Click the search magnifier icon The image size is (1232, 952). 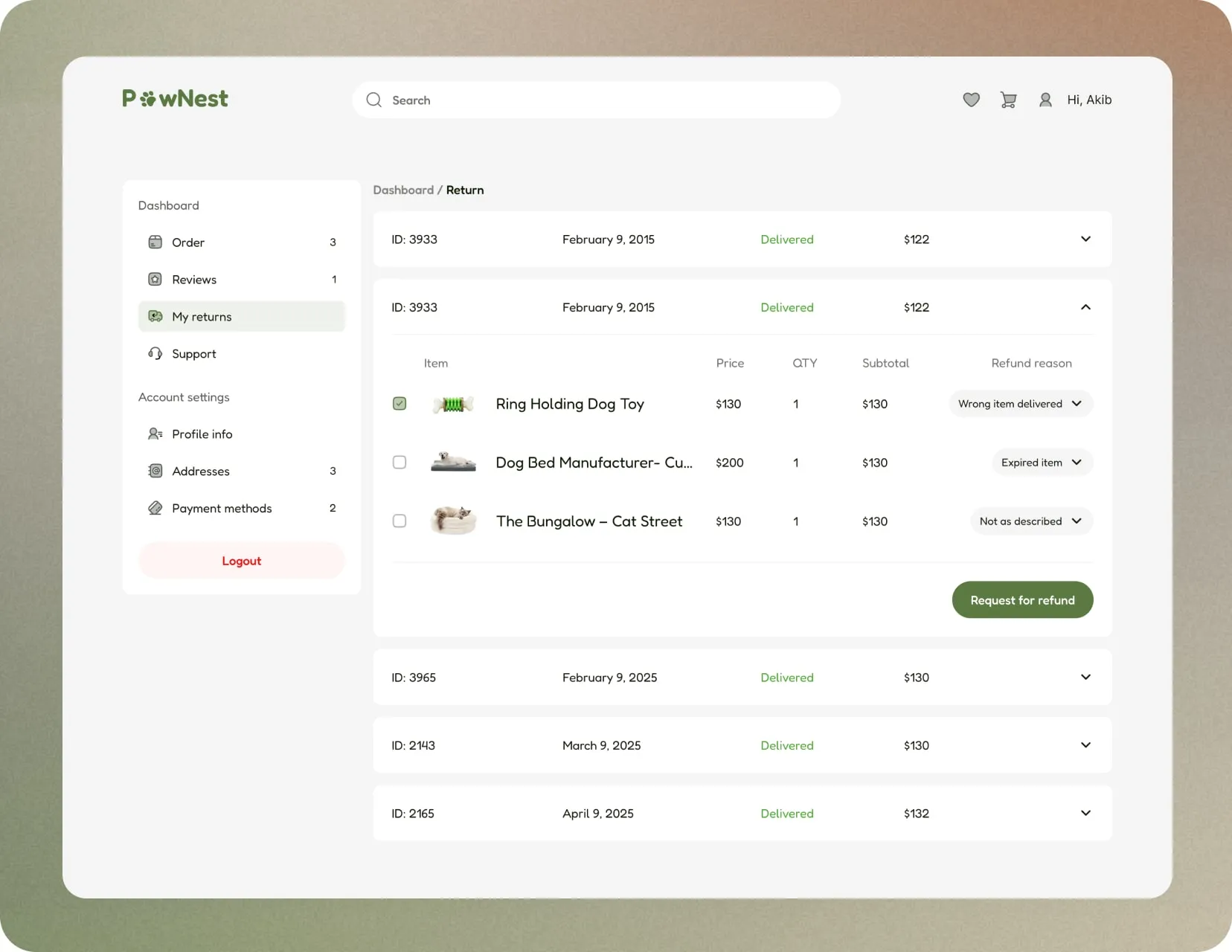point(373,100)
